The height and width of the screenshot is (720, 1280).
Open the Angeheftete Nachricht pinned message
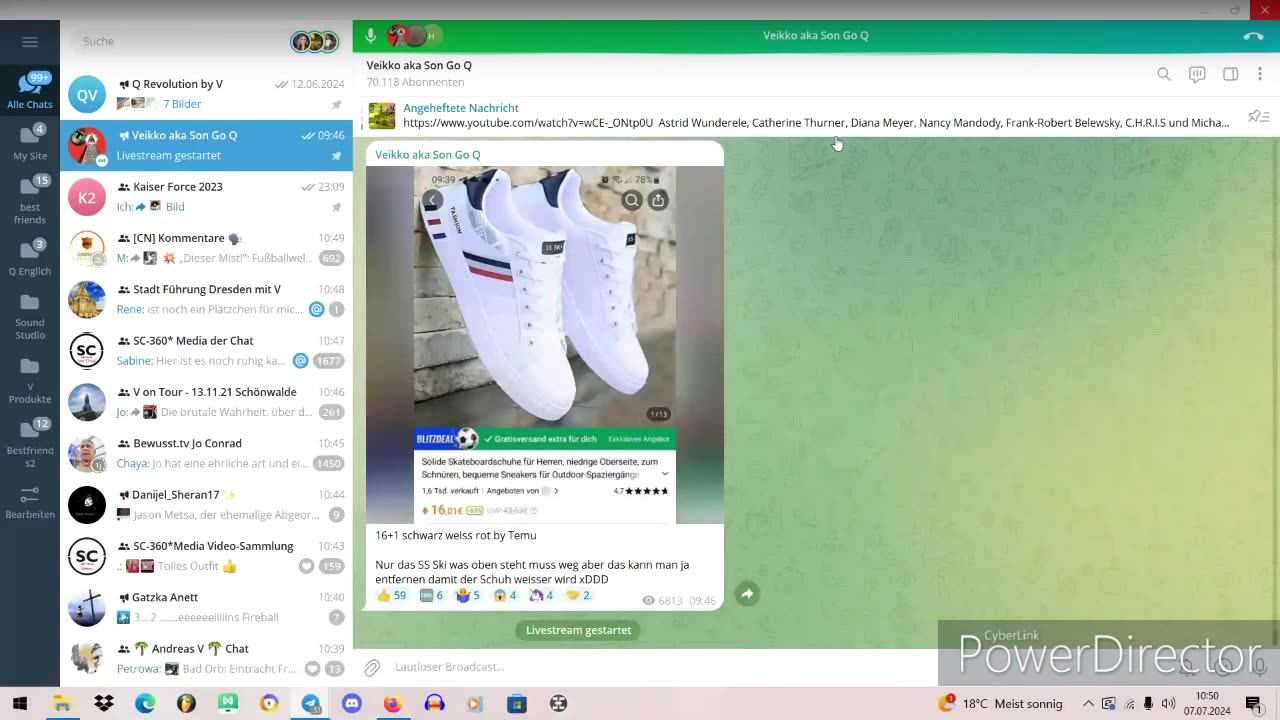800,115
